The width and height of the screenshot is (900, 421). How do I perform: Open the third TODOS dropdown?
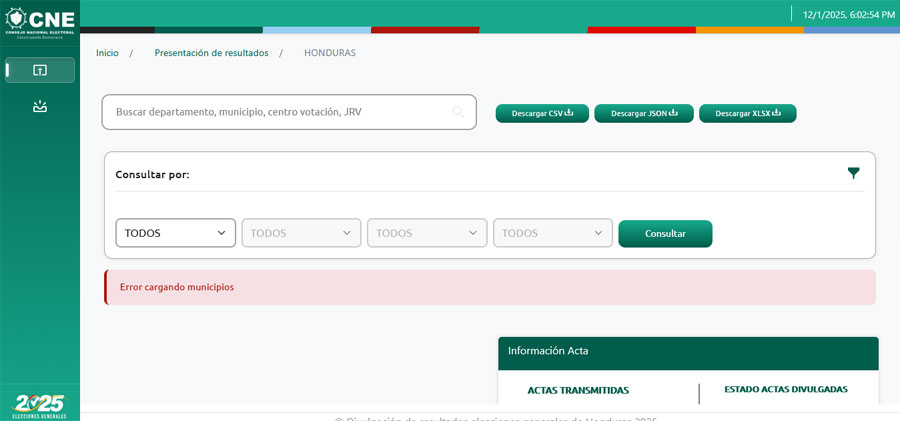pyautogui.click(x=427, y=233)
